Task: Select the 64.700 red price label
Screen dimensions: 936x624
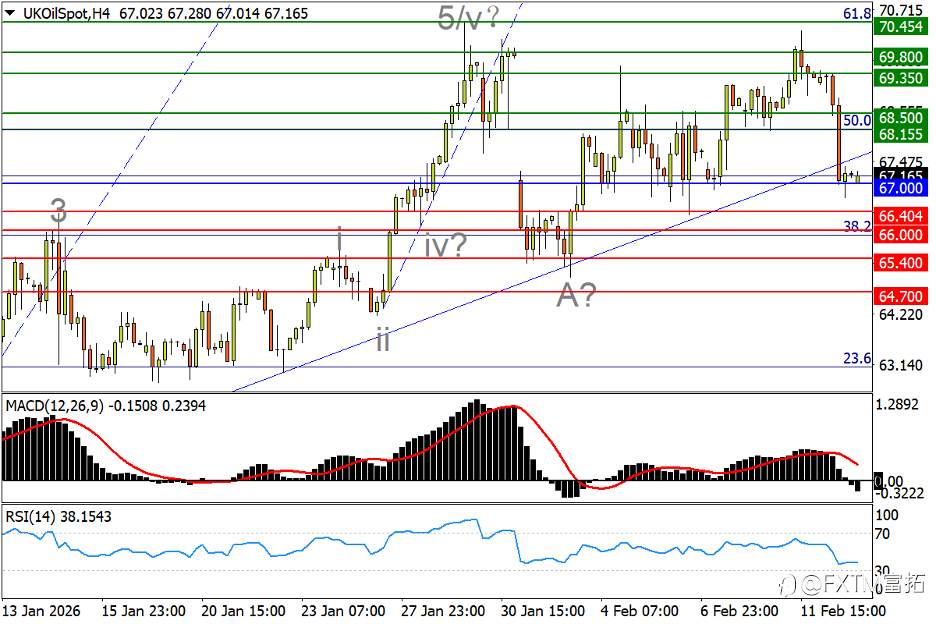Action: (901, 296)
